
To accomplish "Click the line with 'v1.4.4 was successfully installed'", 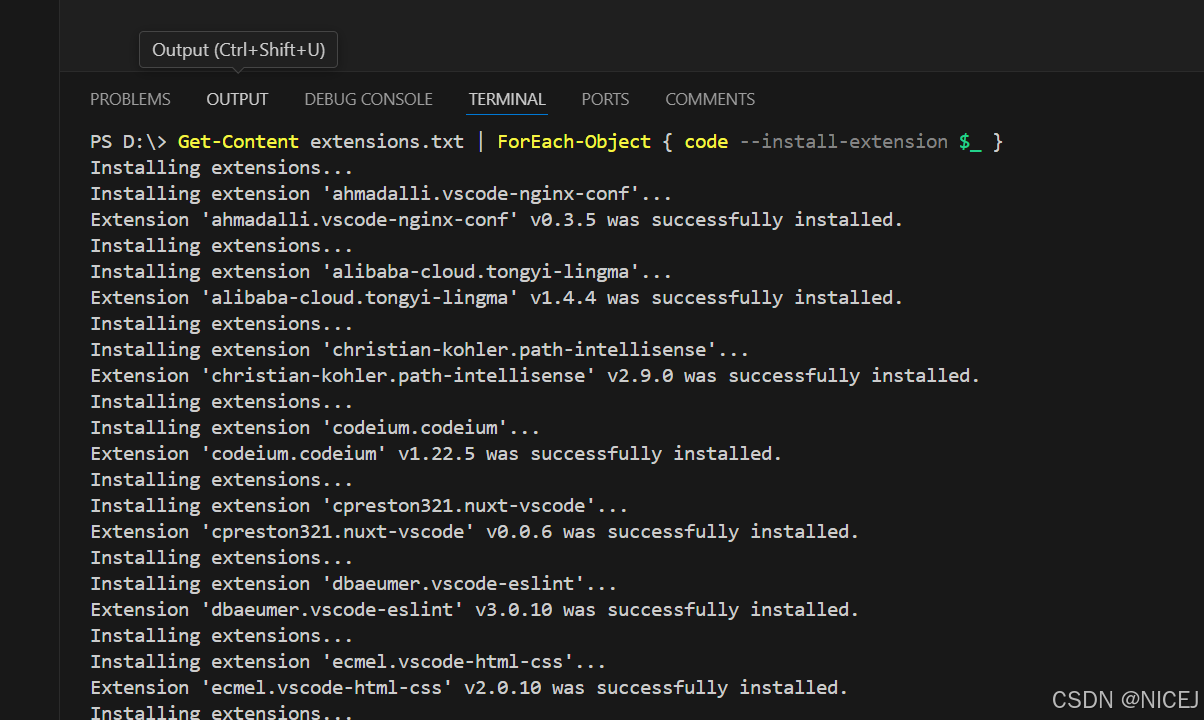I will tap(497, 298).
